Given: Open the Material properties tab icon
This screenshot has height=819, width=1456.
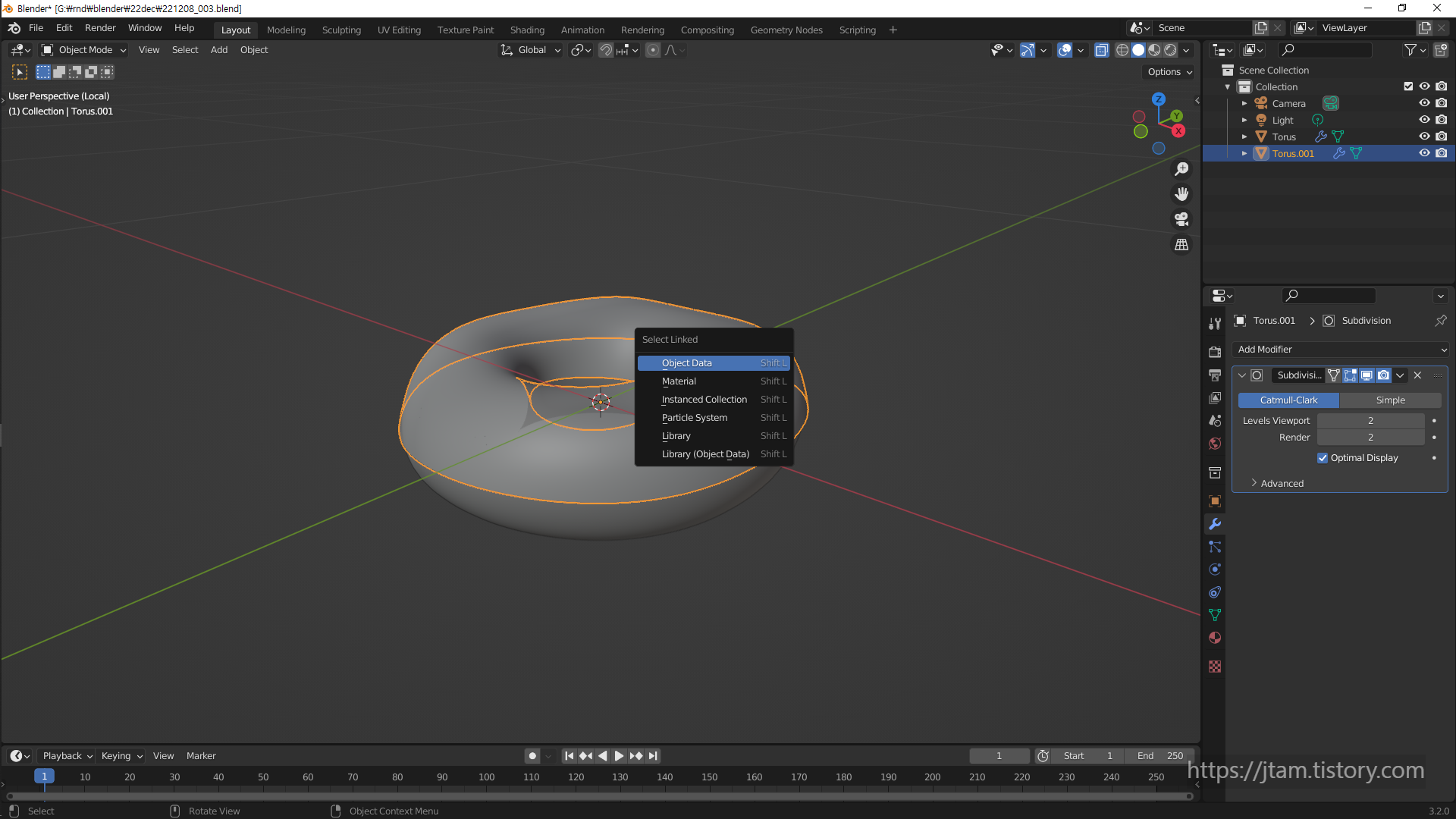Looking at the screenshot, I should click(1215, 638).
